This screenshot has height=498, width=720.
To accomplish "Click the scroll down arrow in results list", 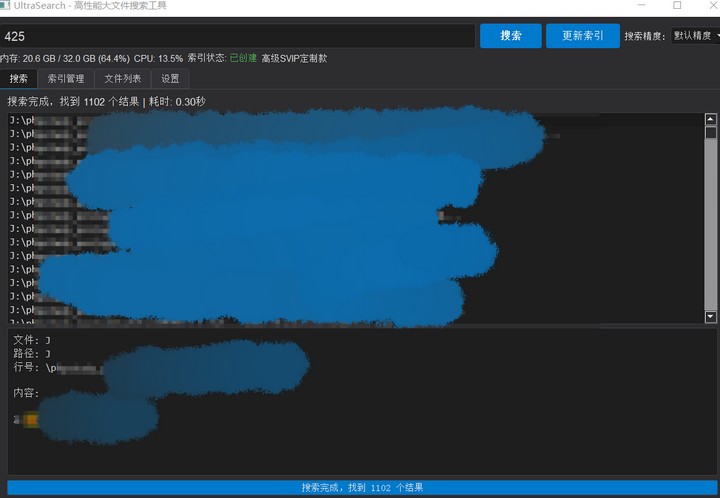I will [x=710, y=317].
